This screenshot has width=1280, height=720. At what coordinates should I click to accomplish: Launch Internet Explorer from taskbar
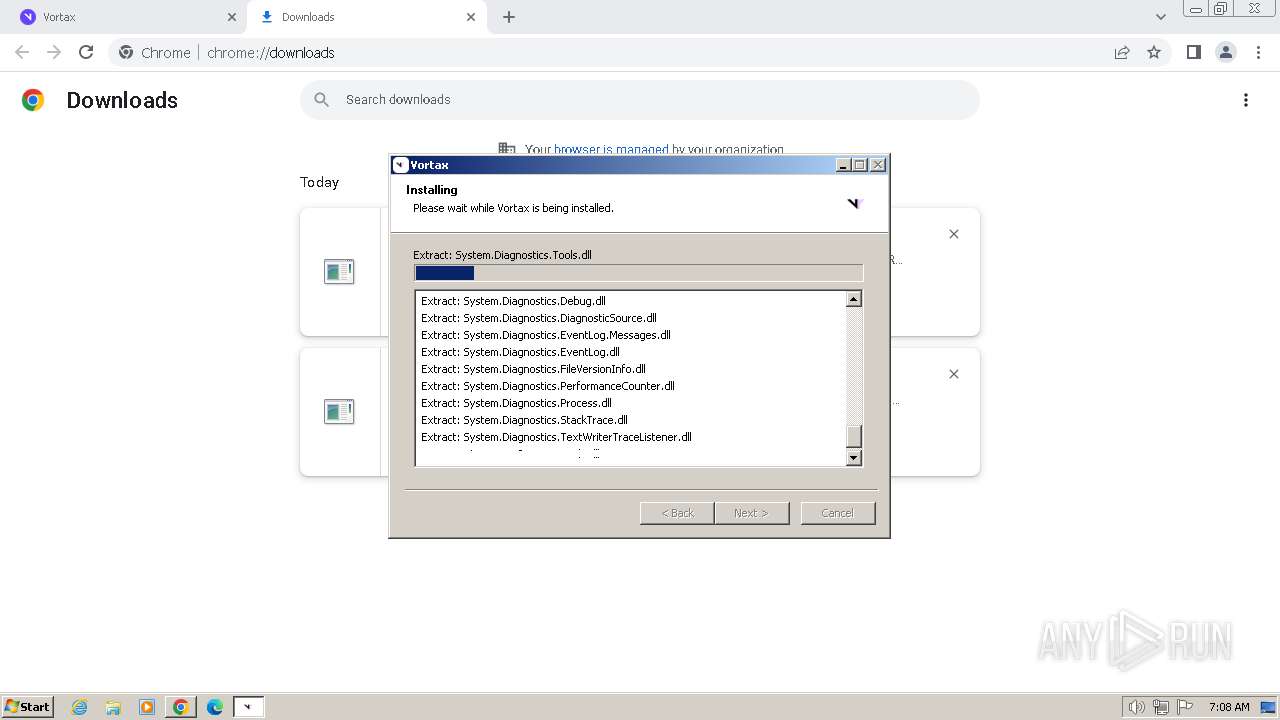pos(80,707)
